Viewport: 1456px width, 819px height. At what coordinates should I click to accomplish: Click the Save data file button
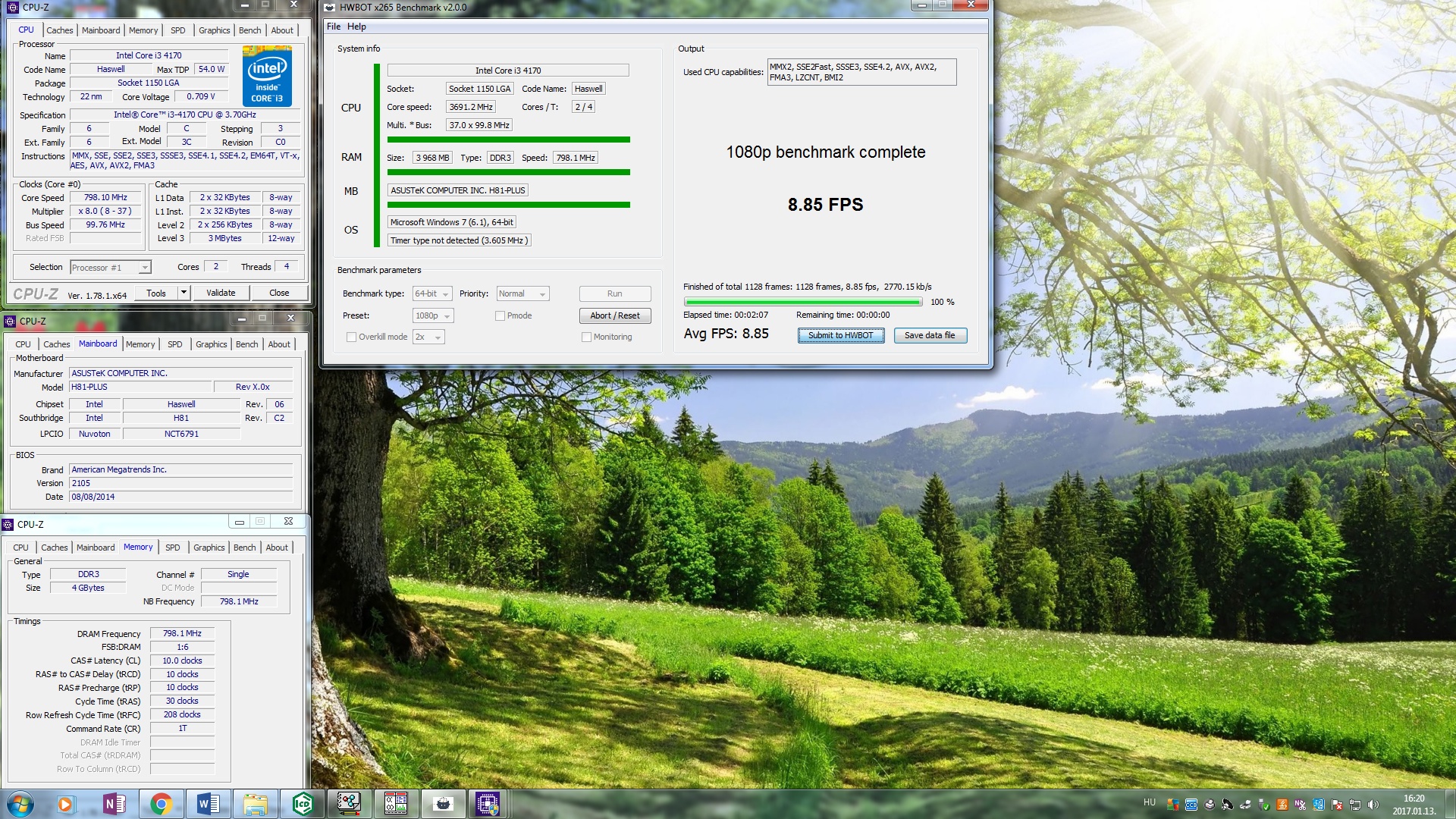(930, 336)
